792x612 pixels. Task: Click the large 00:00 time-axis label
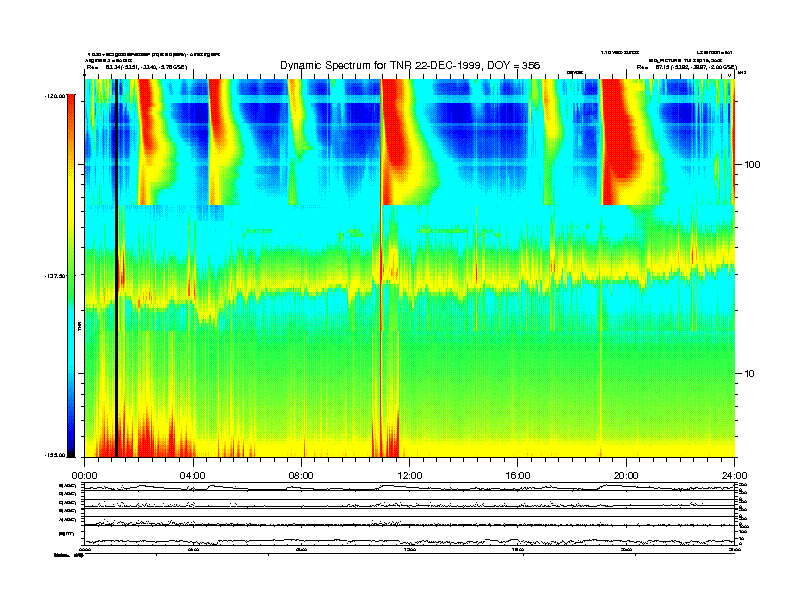coord(84,476)
